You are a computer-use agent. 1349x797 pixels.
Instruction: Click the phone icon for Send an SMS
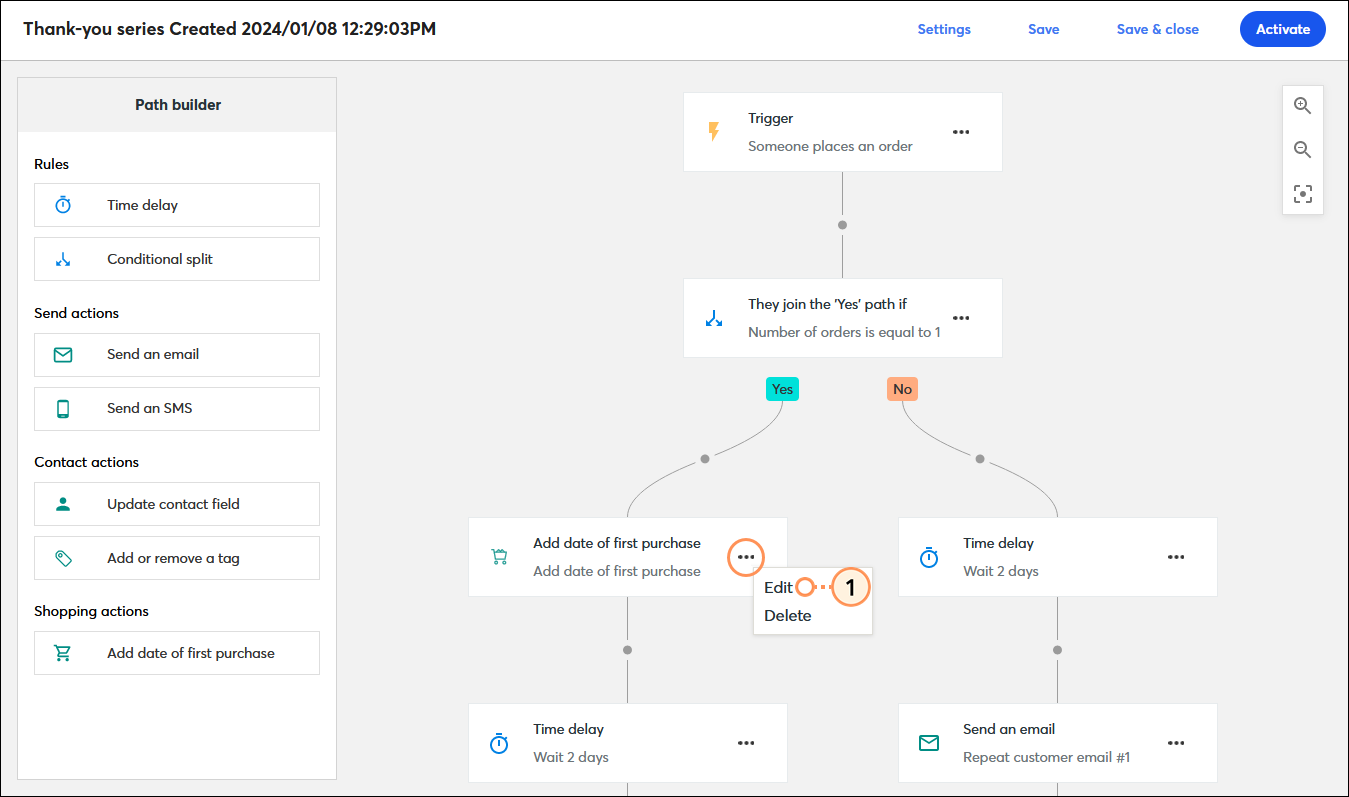[63, 408]
